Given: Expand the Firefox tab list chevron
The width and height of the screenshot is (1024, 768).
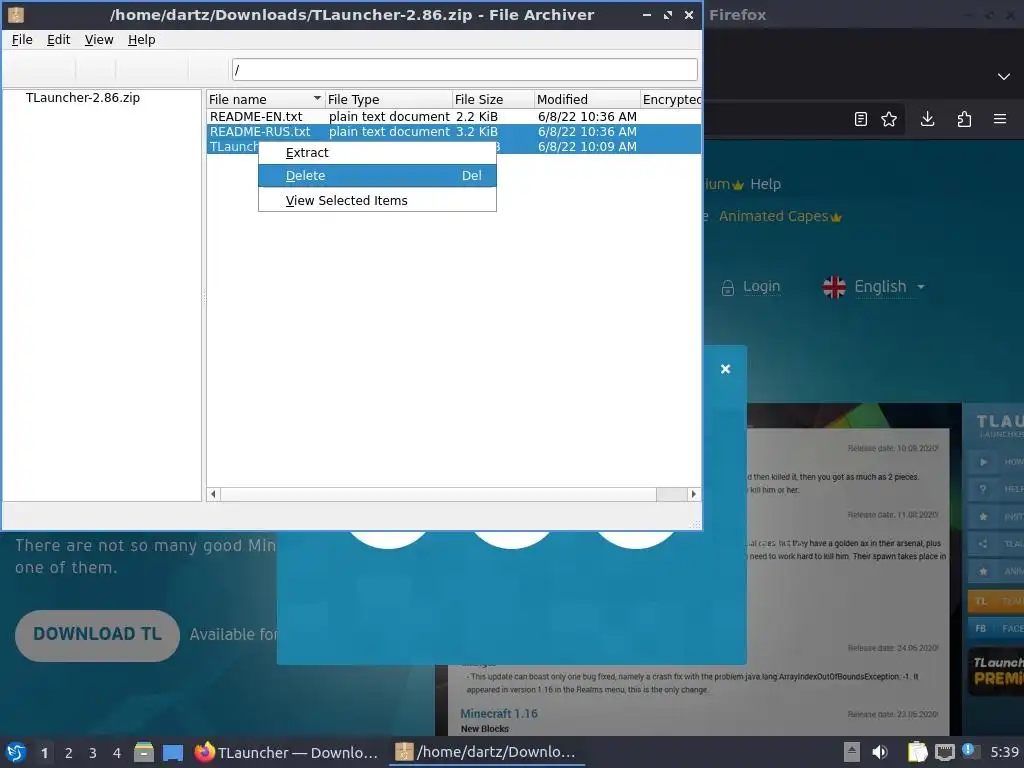Looking at the screenshot, I should 1004,77.
